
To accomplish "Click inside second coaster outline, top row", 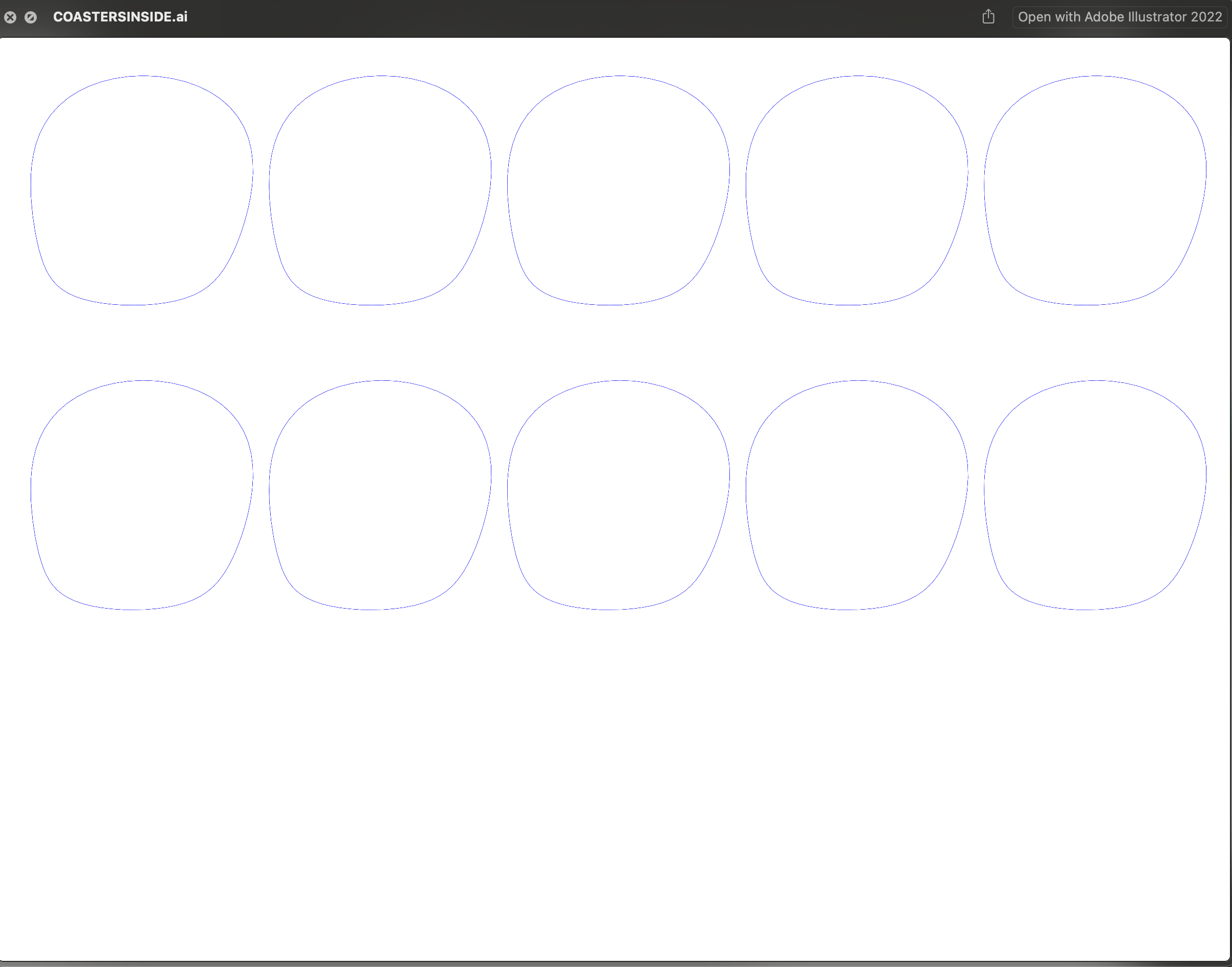I will (380, 189).
